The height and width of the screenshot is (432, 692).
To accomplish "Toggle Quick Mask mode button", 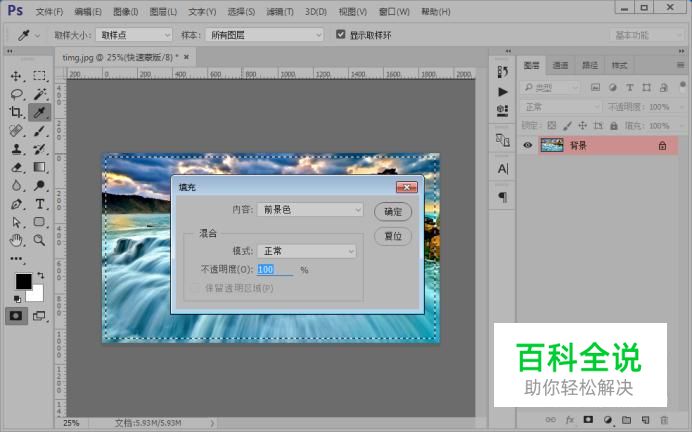I will click(x=17, y=315).
